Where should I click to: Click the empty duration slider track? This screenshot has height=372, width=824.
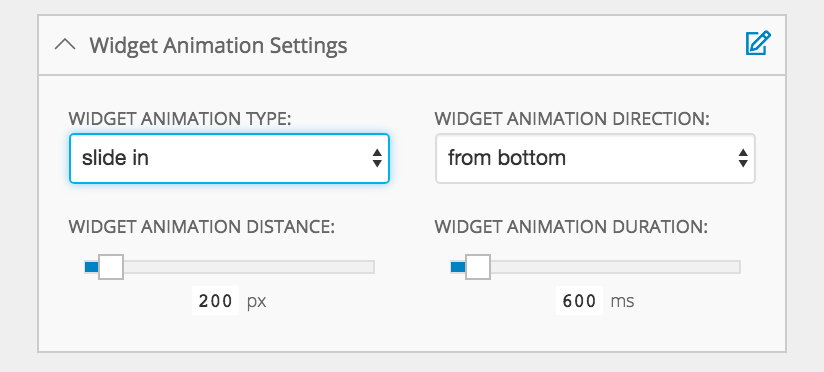[x=615, y=267]
